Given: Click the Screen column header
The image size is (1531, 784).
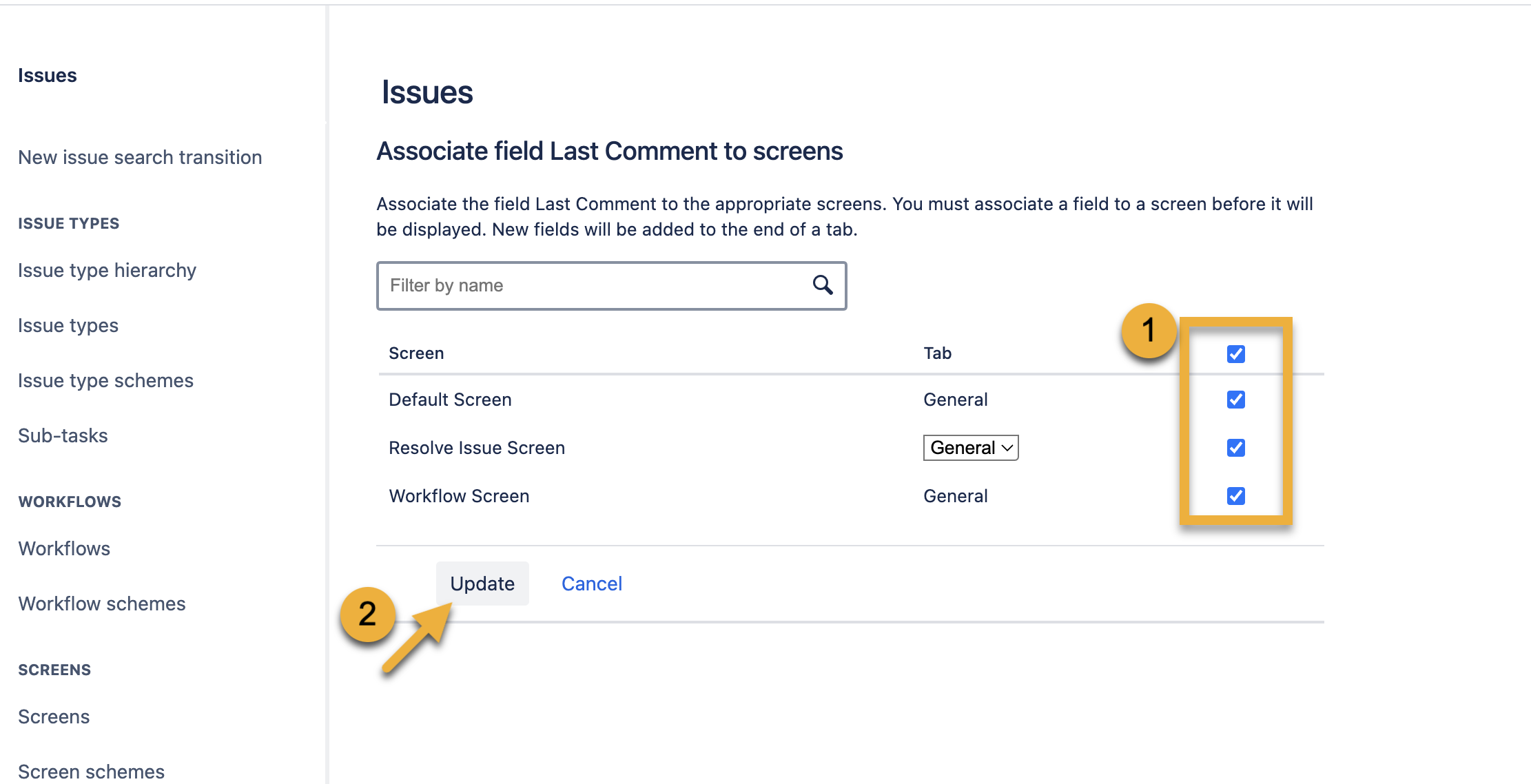Looking at the screenshot, I should (416, 353).
